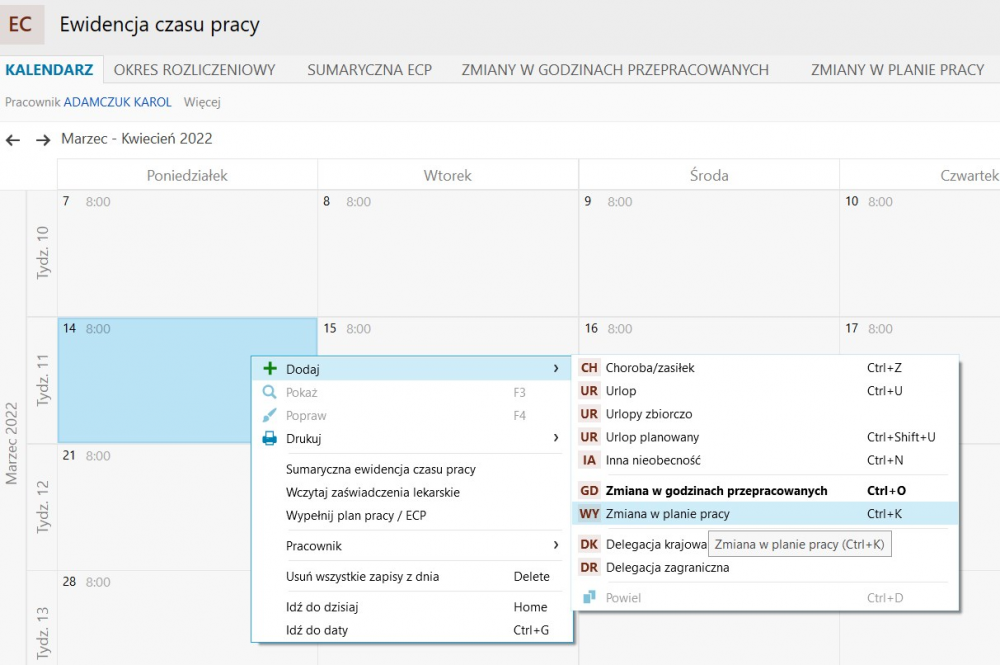Choose Usuń wszystkie zapisy z dnia
Screen dimensions: 1000x665
pos(362,577)
